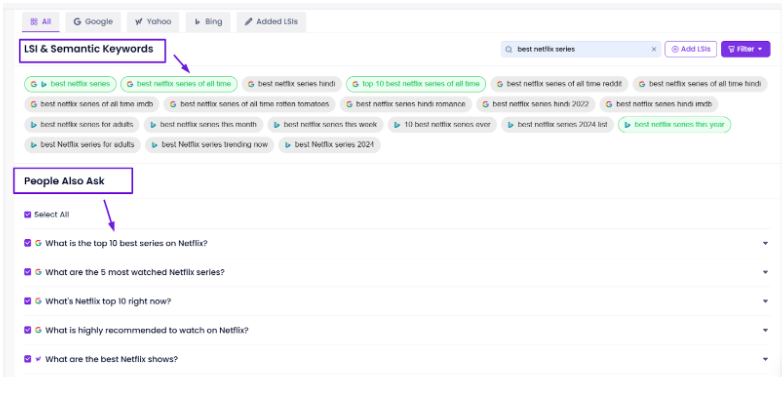Expand What are the 5 most watched answer
Image resolution: width=782 pixels, height=415 pixels.
(x=765, y=272)
